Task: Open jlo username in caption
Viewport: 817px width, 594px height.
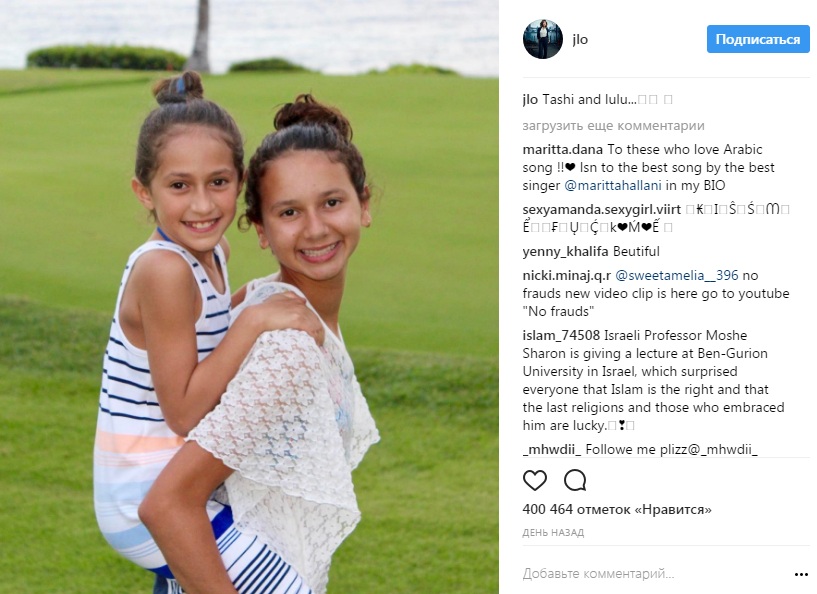Action: pos(530,100)
